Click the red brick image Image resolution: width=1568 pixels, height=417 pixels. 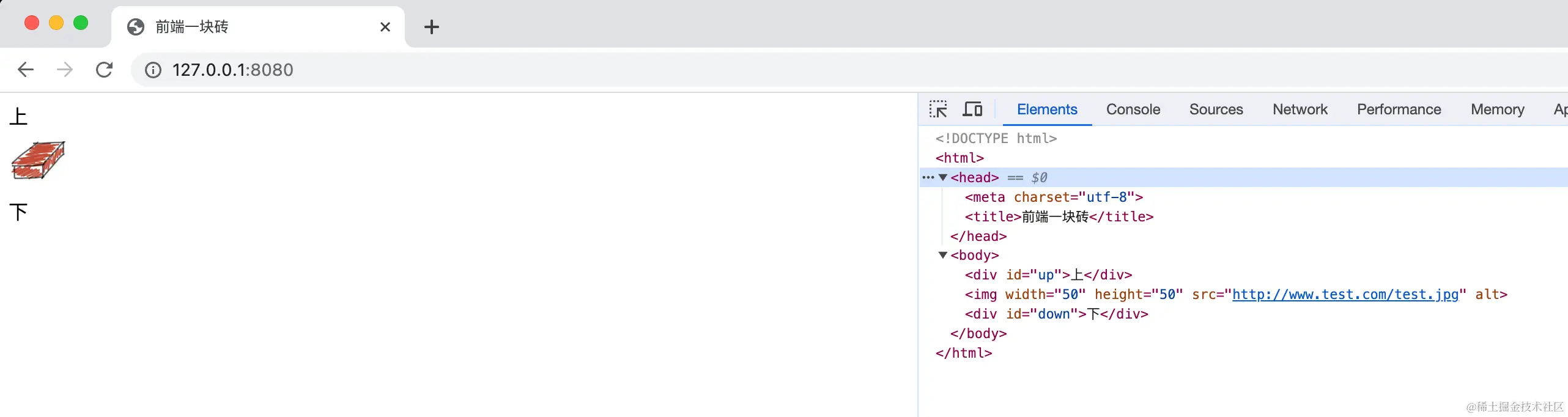38,160
